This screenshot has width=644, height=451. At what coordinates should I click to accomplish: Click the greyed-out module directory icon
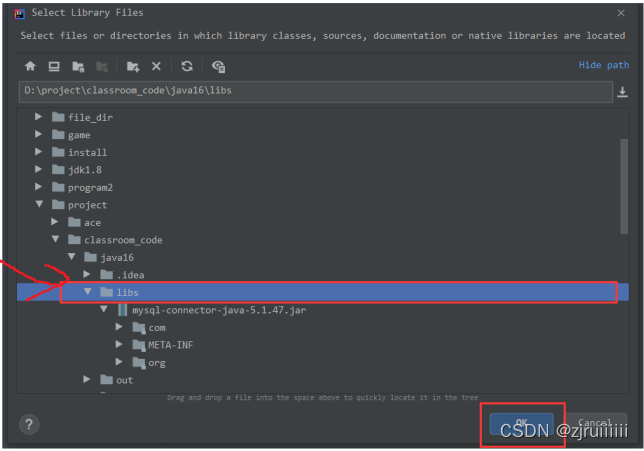(102, 67)
